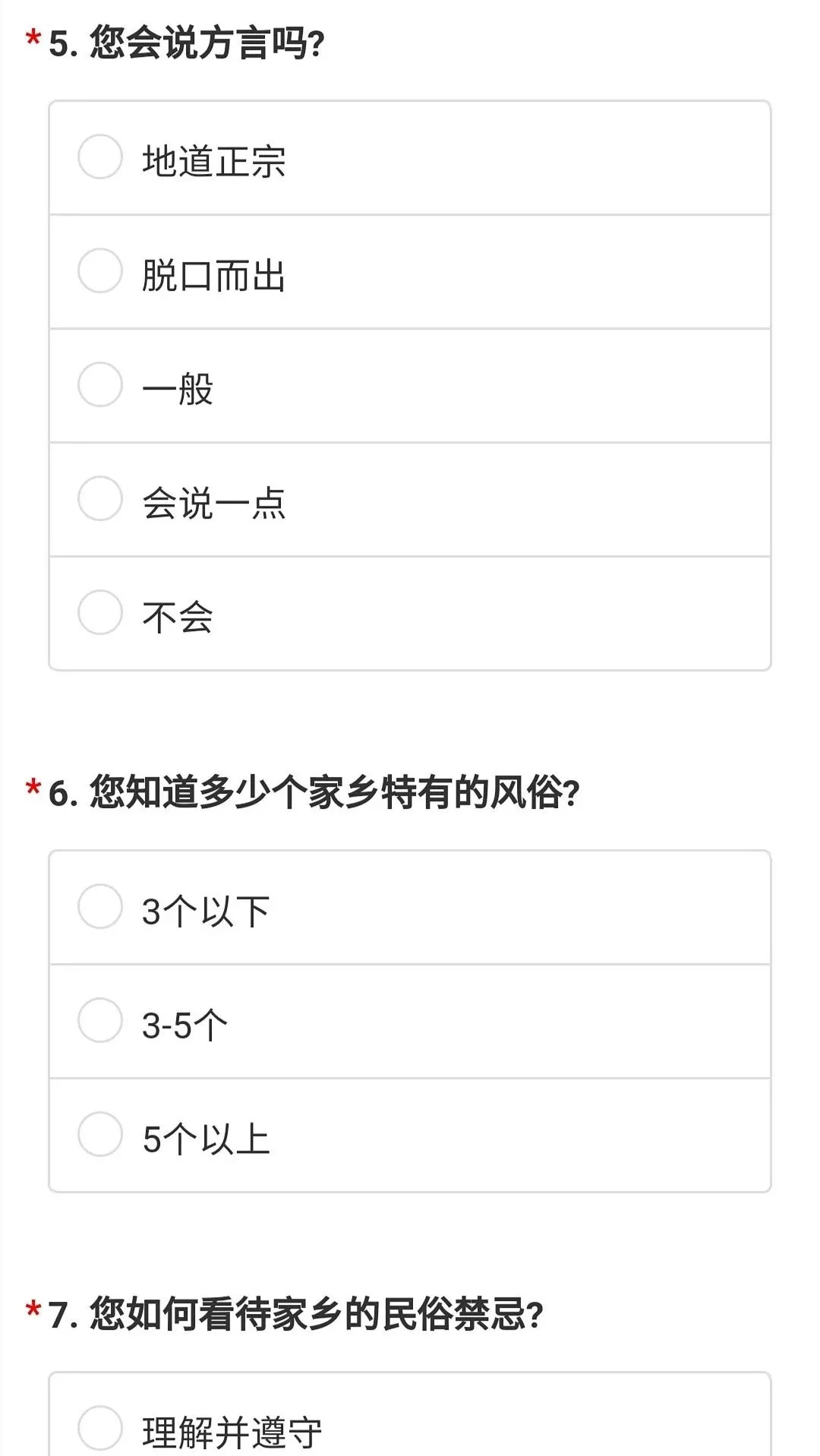Tap the 3个以下 option label text
The width and height of the screenshot is (820, 1456).
click(x=206, y=911)
